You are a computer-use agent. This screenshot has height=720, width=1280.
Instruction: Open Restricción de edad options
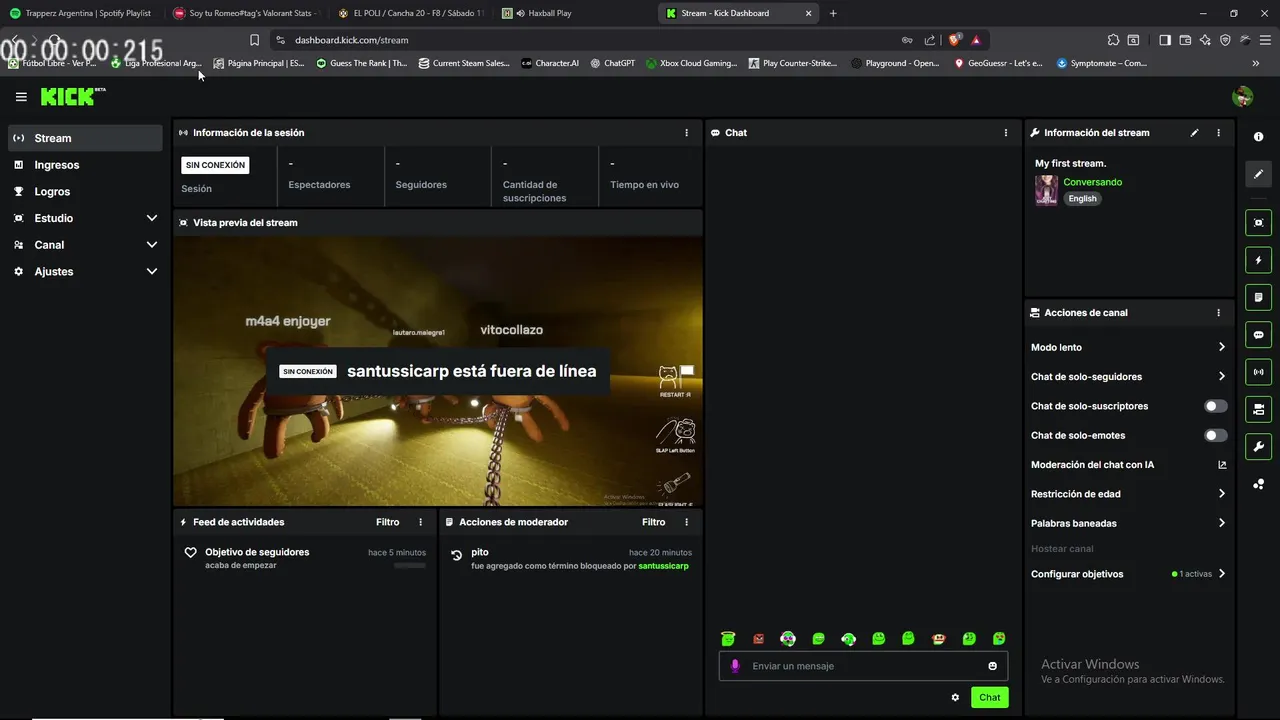coord(1128,493)
